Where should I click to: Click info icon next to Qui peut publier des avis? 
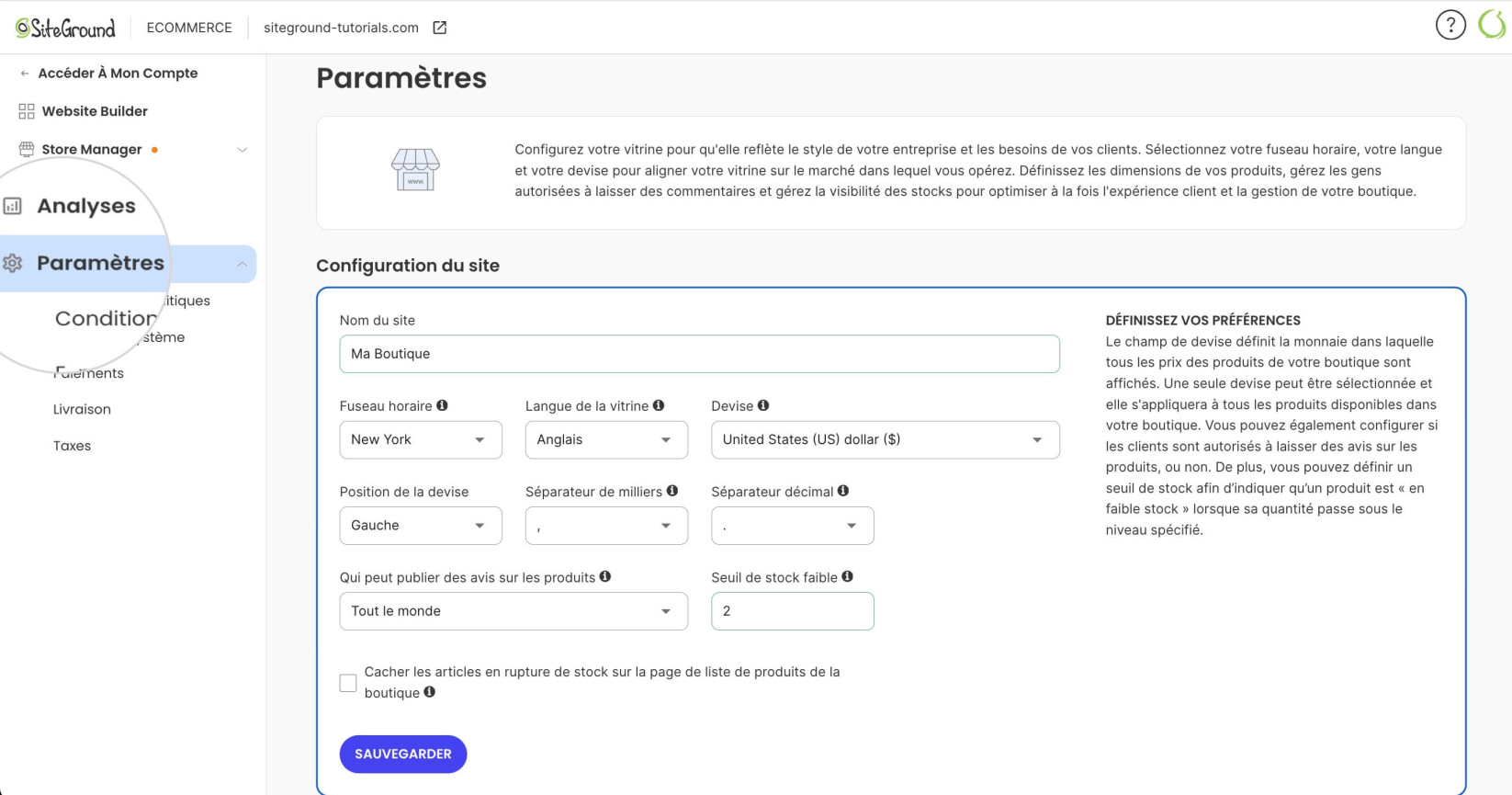click(x=605, y=576)
